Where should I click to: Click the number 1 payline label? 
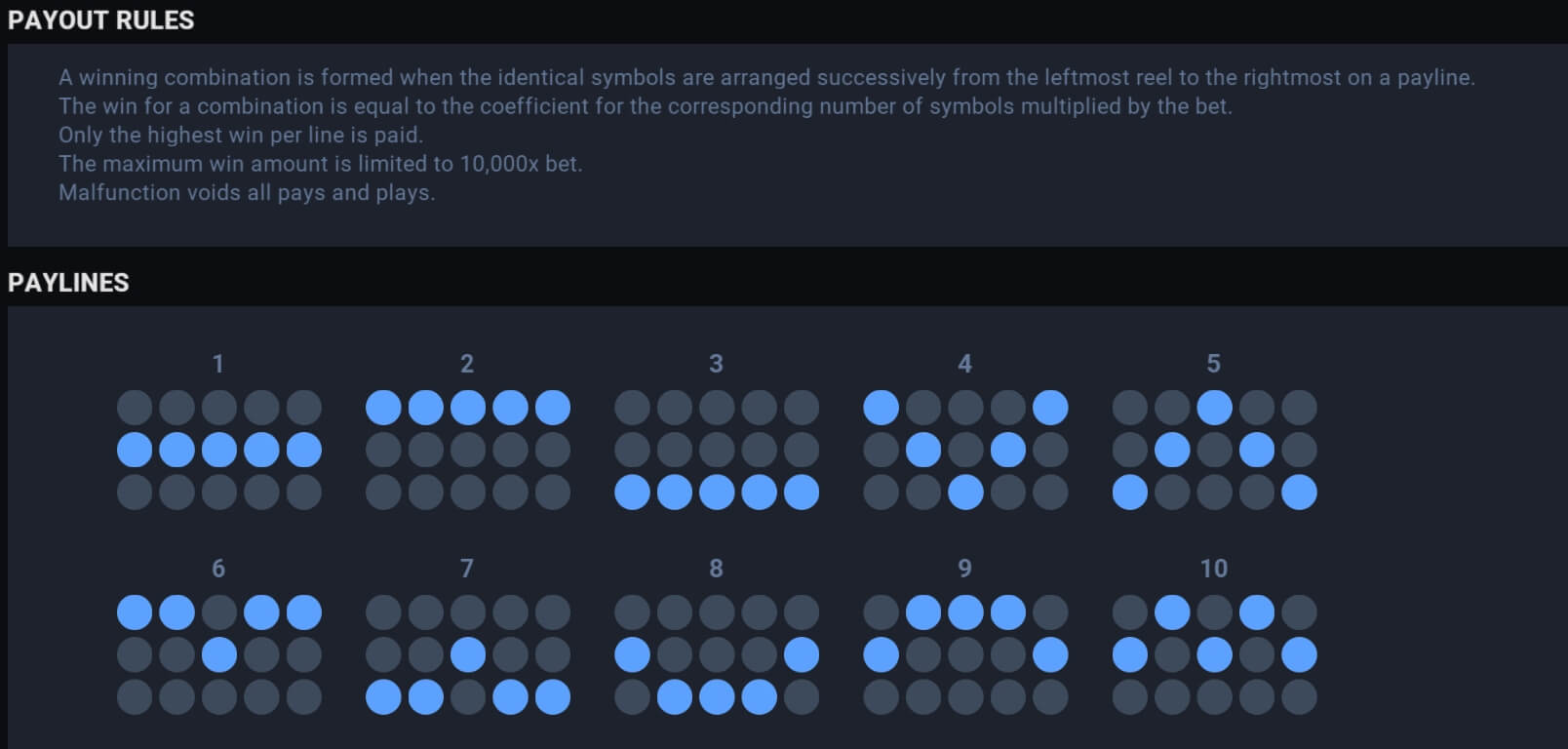[218, 364]
